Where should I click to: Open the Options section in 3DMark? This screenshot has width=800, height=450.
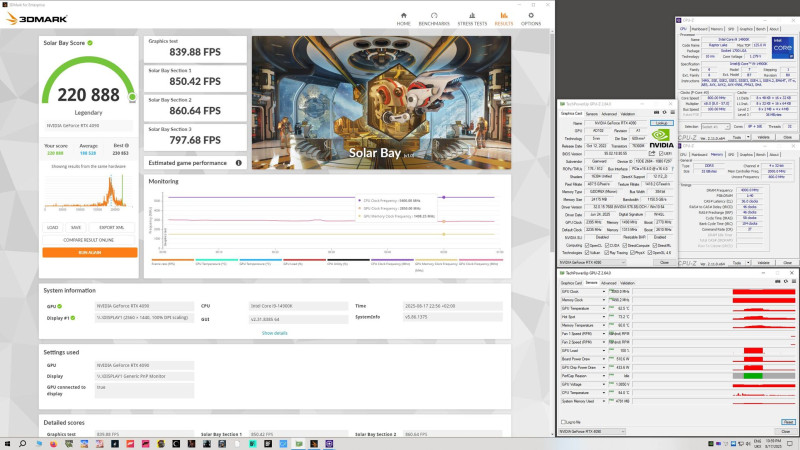[531, 19]
